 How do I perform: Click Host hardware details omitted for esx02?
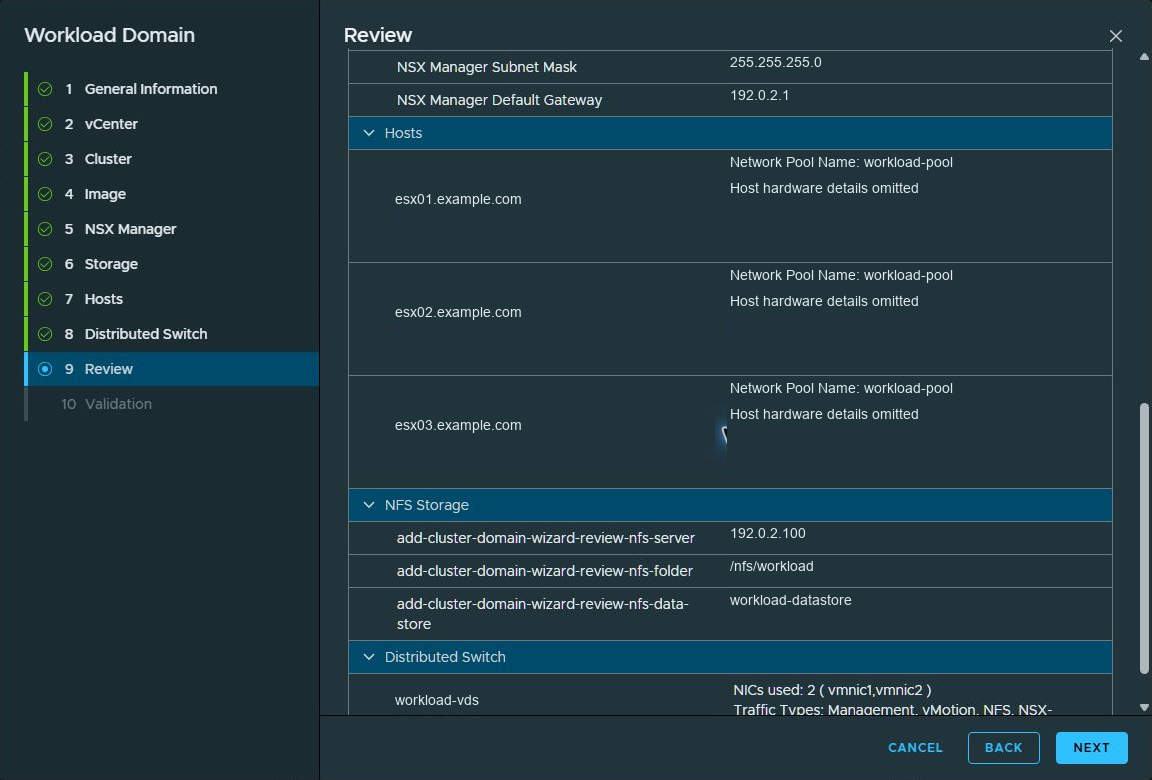pyautogui.click(x=824, y=301)
